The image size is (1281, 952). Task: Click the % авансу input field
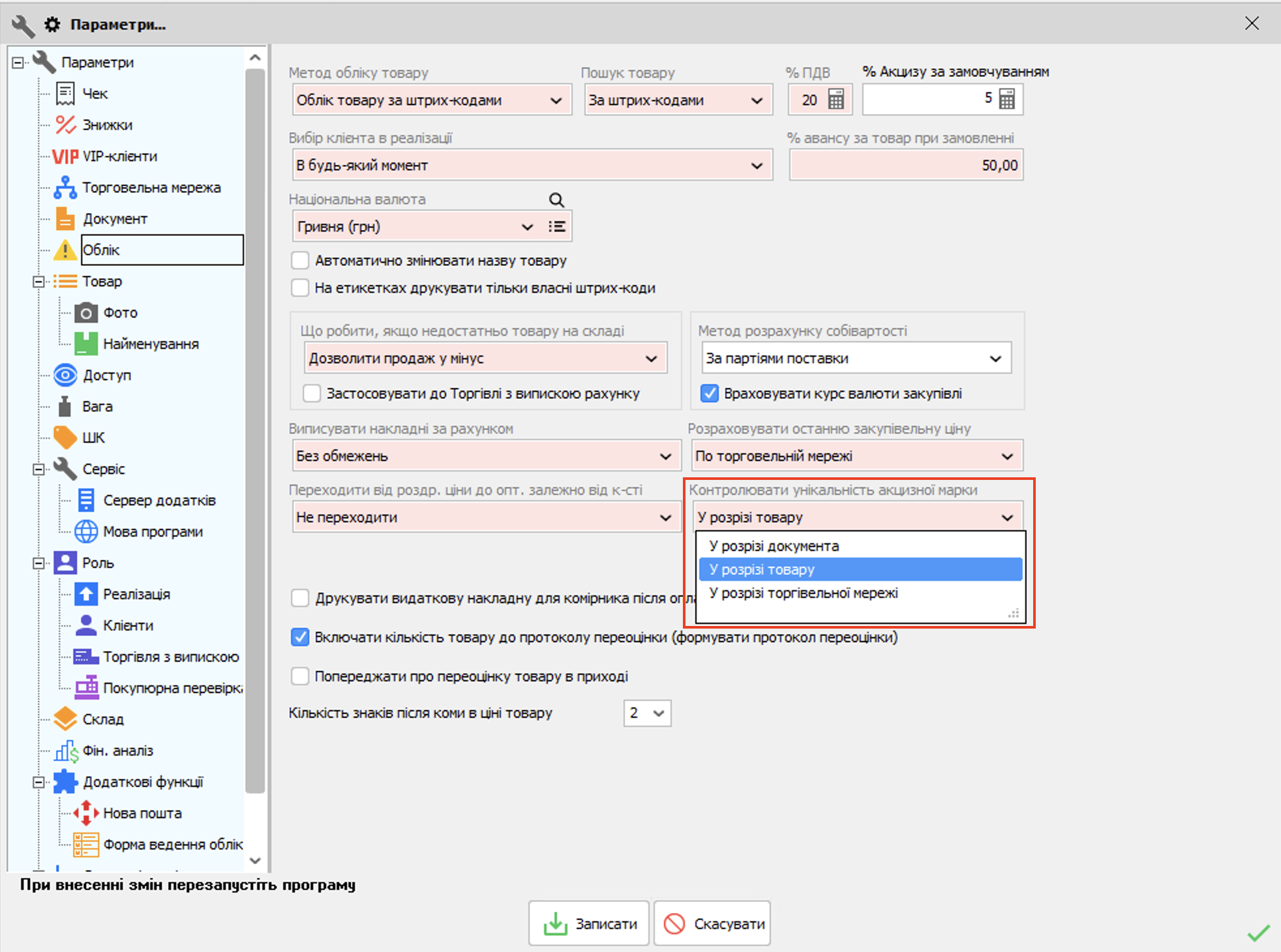pos(905,166)
